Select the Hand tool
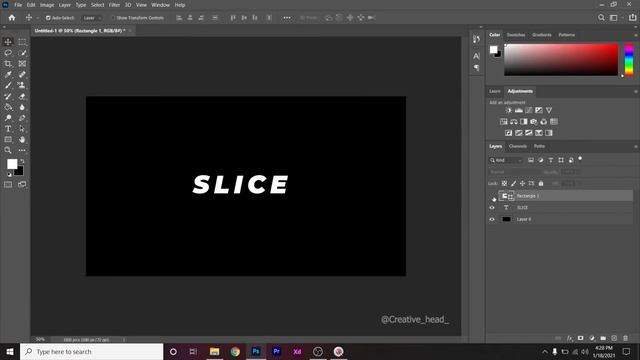The width and height of the screenshot is (640, 360). coord(22,140)
